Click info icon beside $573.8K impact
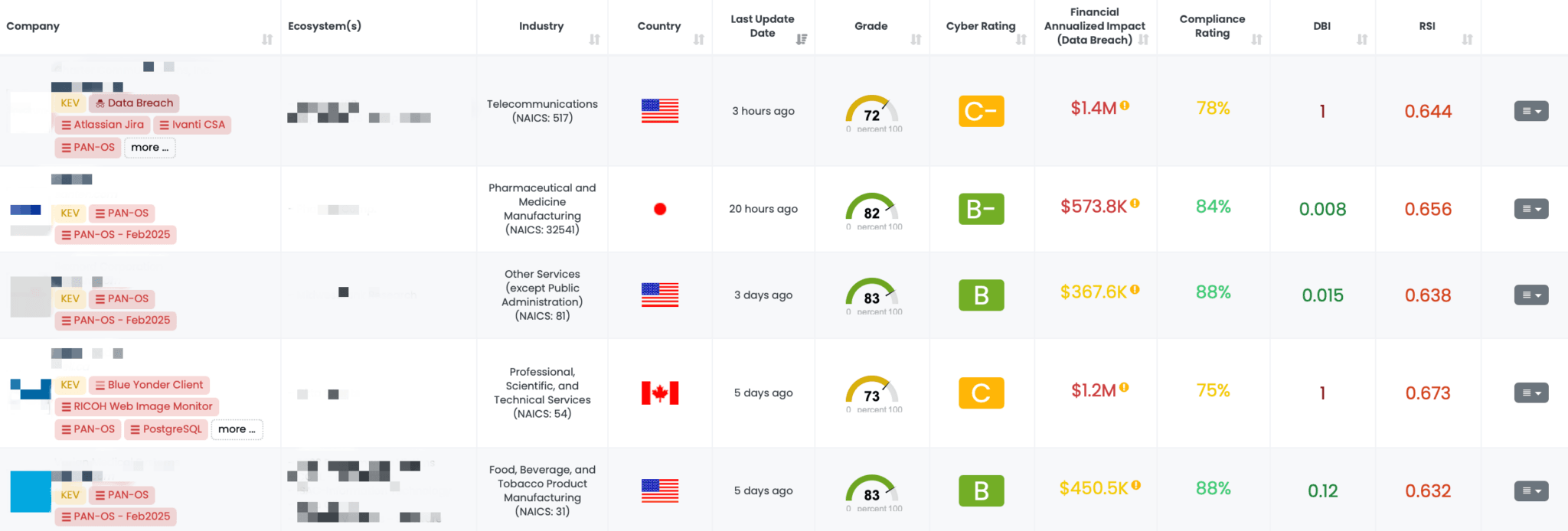 click(x=1135, y=204)
